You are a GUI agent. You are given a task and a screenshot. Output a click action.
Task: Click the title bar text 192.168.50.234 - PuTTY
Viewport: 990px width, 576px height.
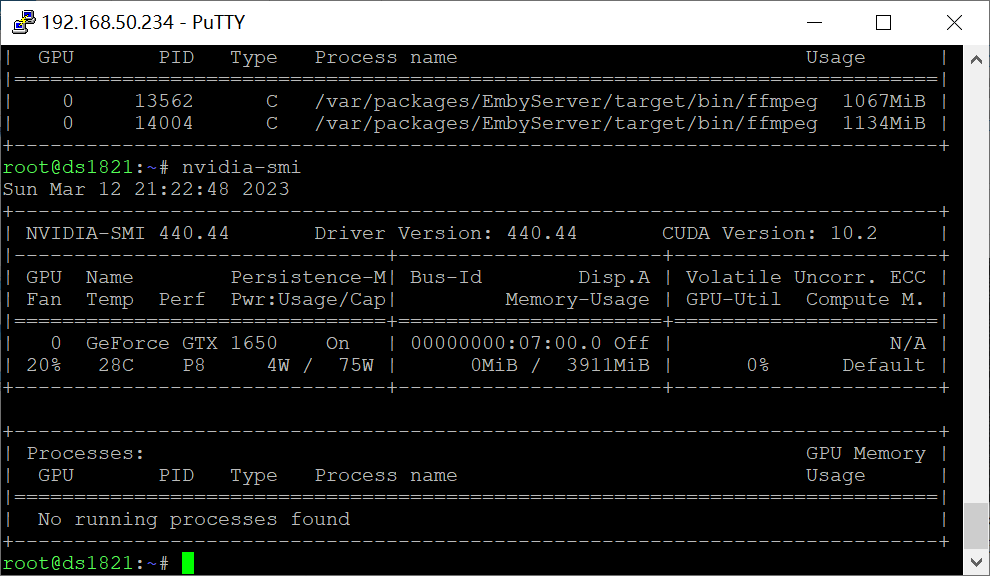click(143, 22)
